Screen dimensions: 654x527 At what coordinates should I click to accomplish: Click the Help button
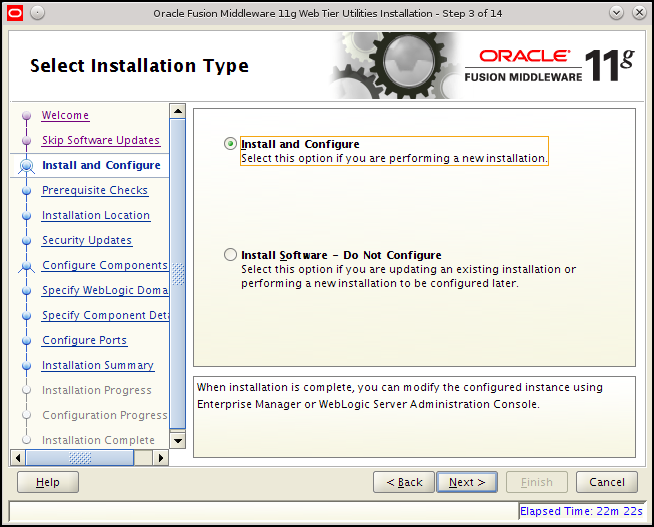coord(48,482)
